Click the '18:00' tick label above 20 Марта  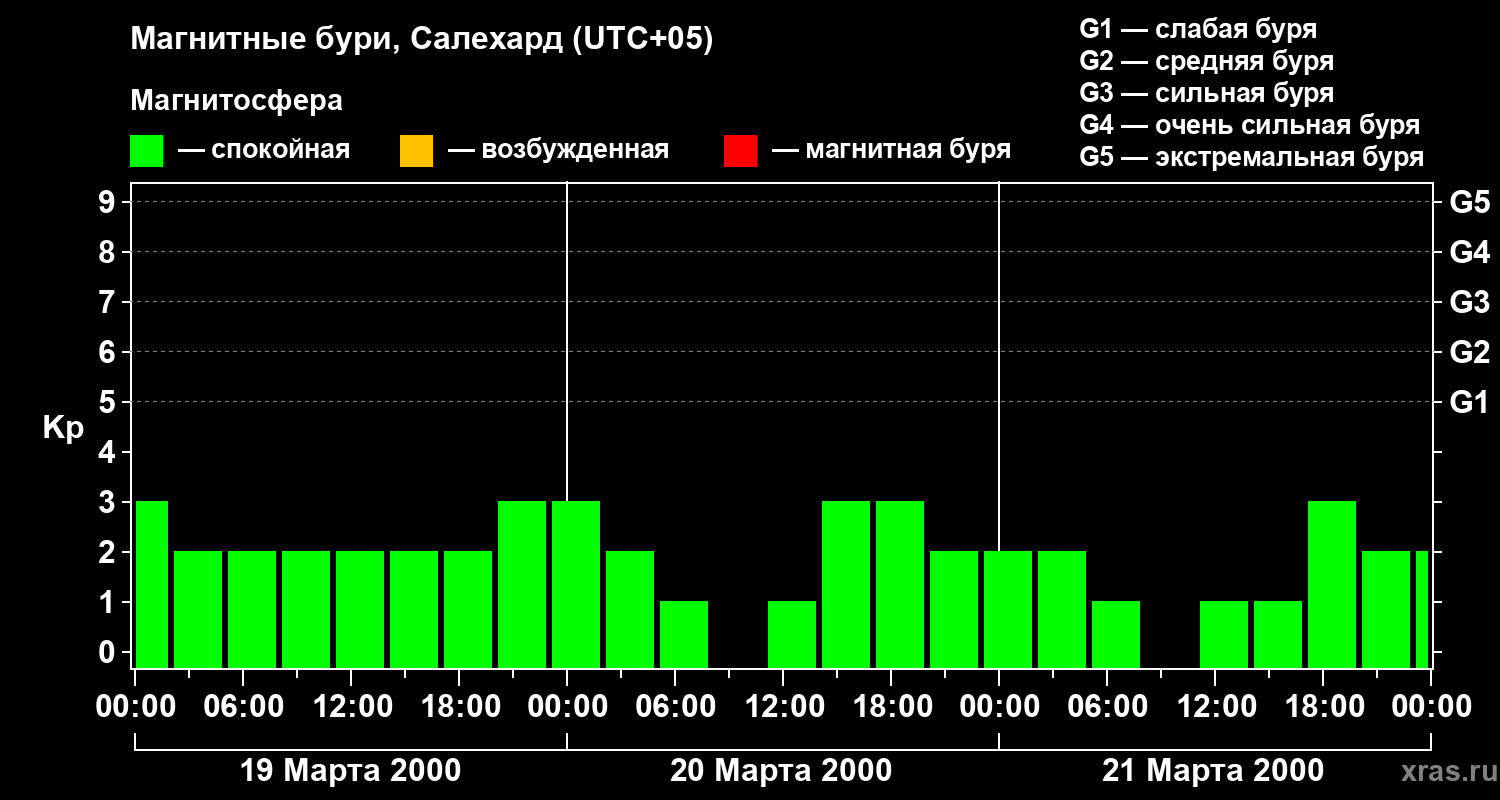[891, 707]
